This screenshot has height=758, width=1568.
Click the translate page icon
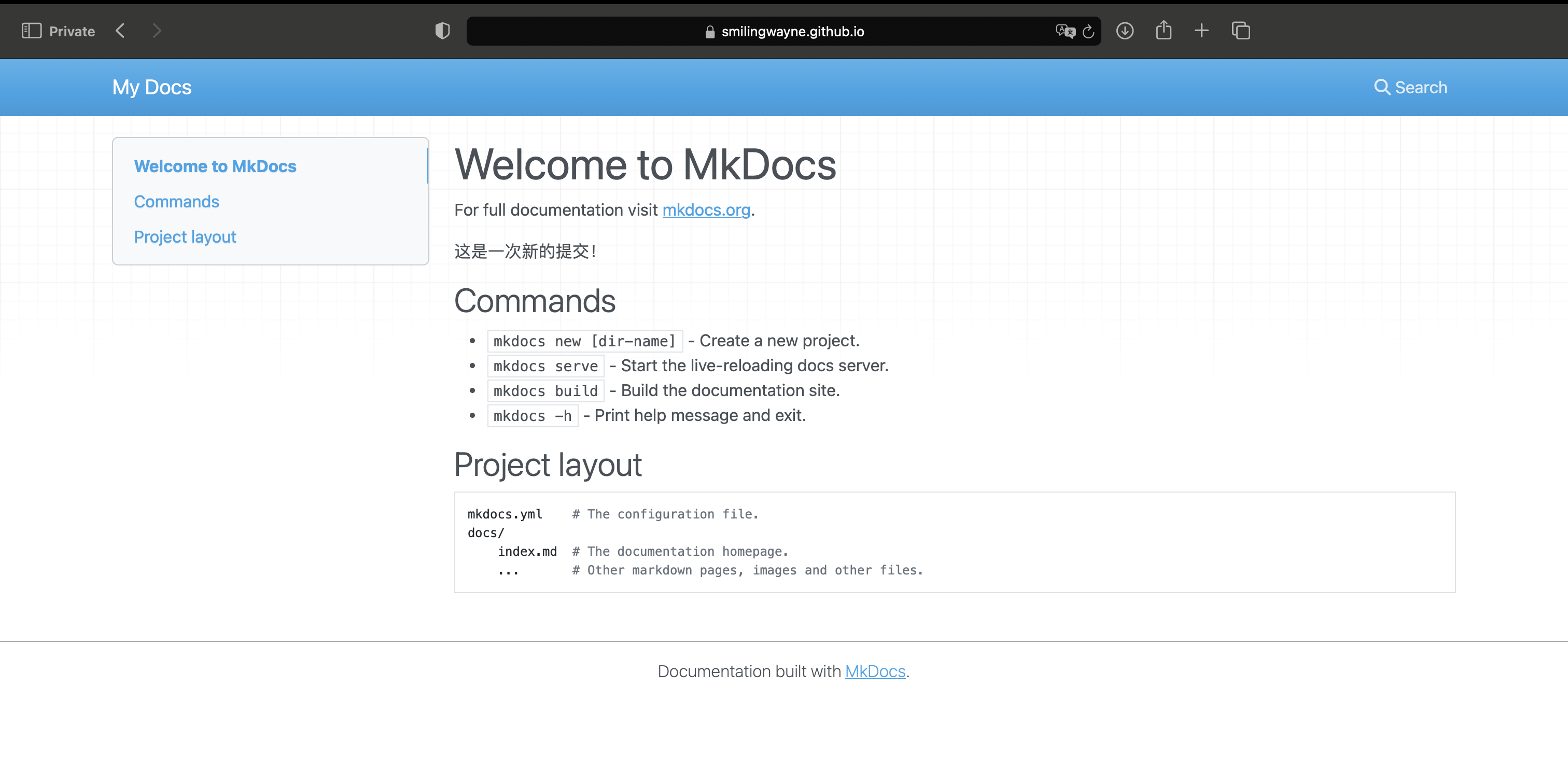[x=1065, y=31]
